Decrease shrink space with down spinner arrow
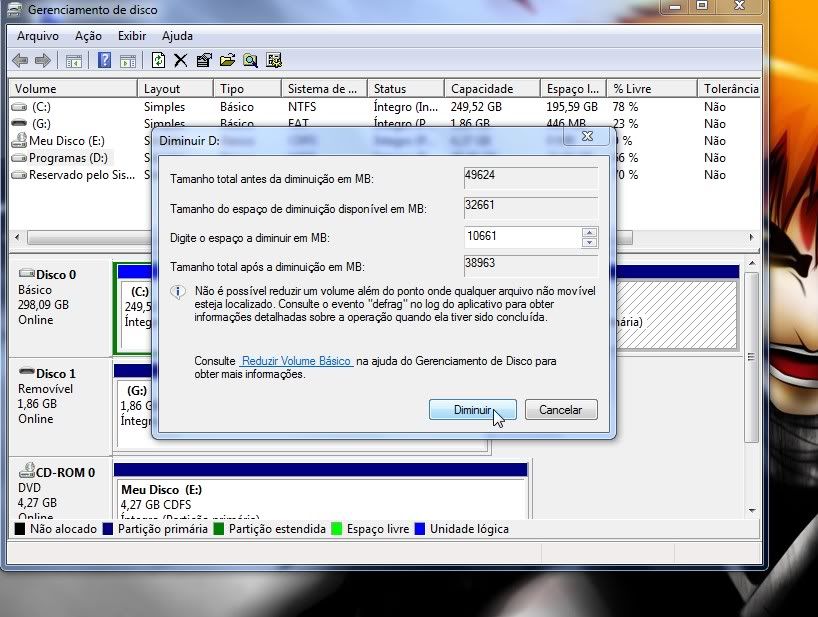Image resolution: width=818 pixels, height=617 pixels. pyautogui.click(x=589, y=243)
